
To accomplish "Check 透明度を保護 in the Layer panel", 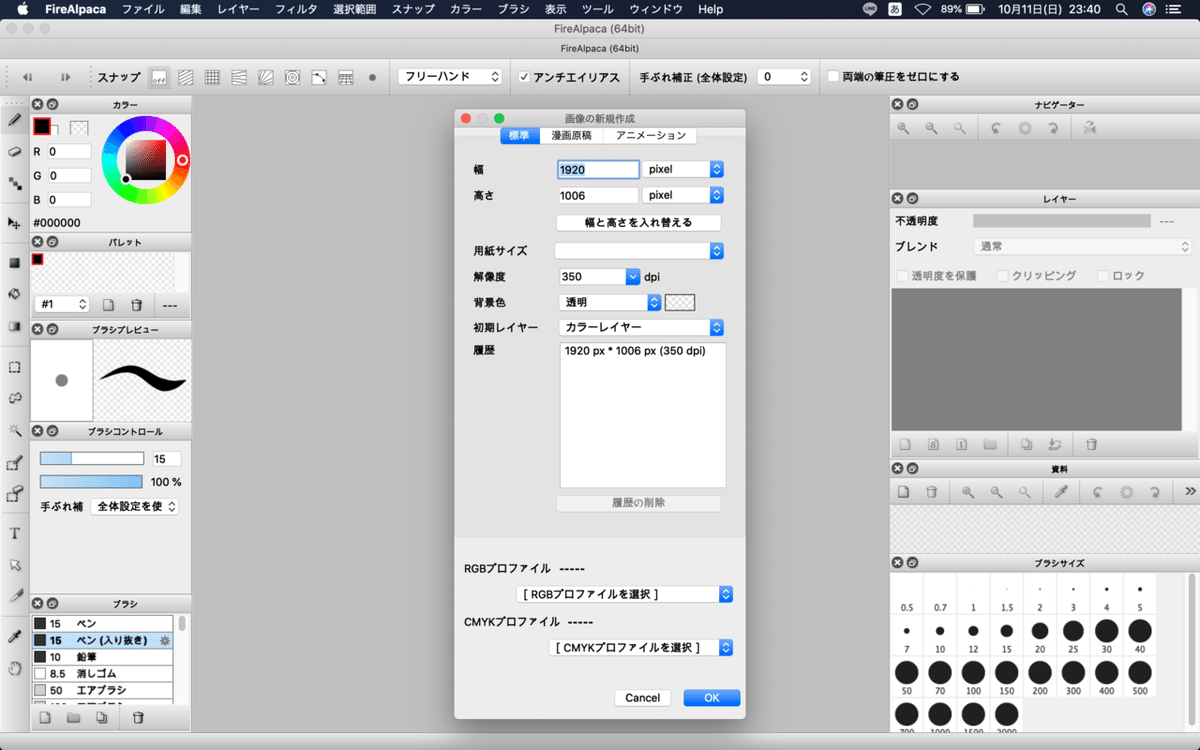I will [902, 275].
